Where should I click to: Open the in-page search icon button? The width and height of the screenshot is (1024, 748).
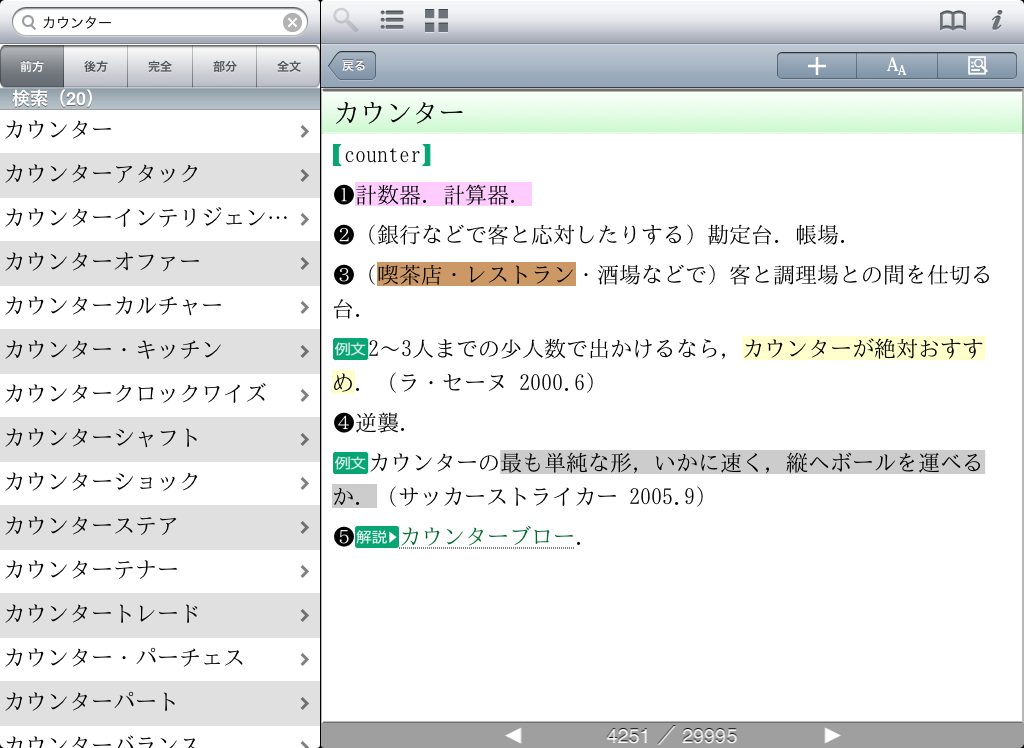976,66
